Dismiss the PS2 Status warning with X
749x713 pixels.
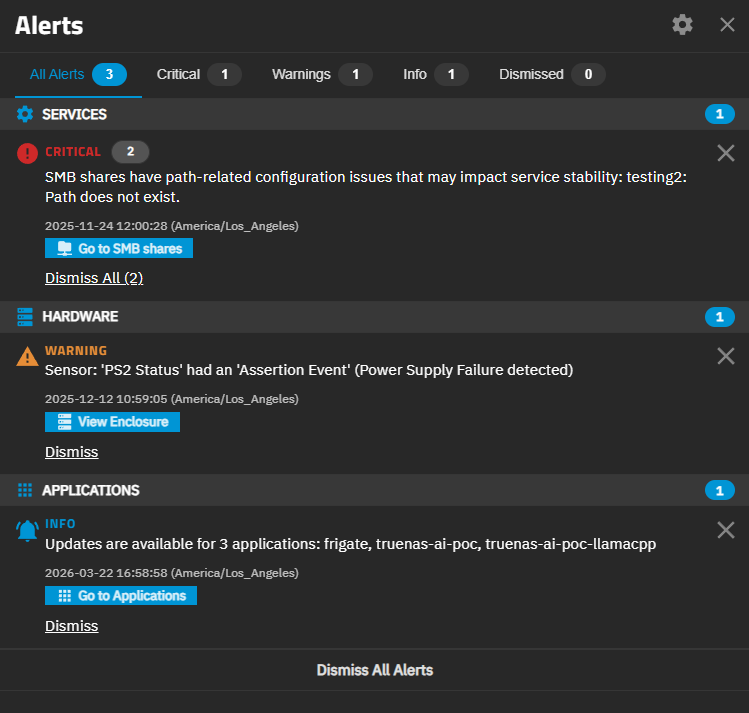point(726,356)
